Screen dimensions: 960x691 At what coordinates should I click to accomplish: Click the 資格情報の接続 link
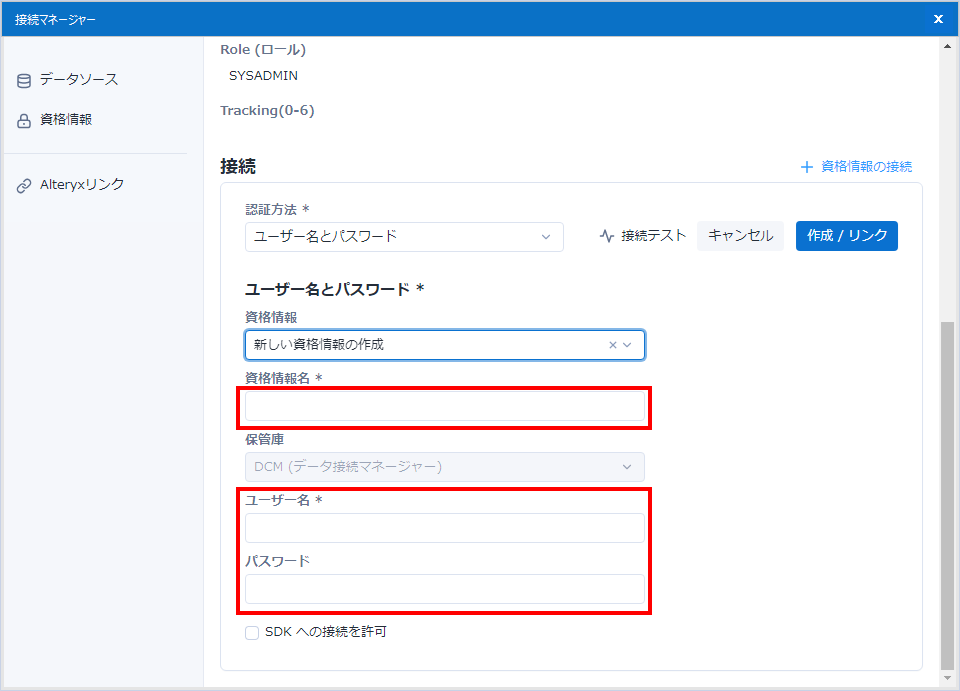[x=866, y=167]
